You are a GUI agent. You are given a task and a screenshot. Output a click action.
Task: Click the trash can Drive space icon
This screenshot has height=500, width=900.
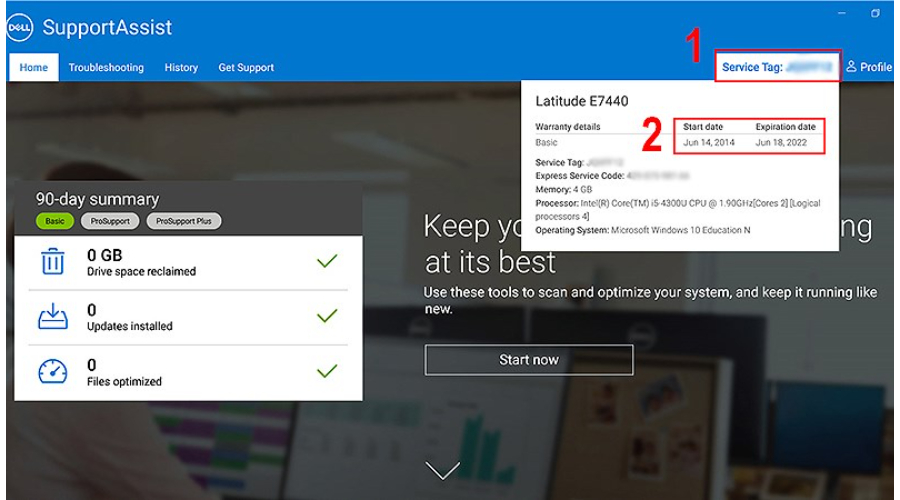point(52,262)
